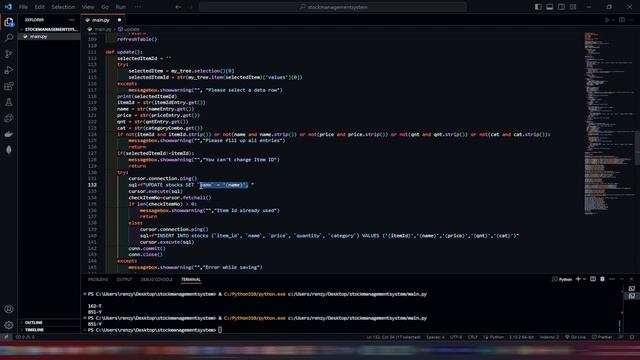This screenshot has height=360, width=640.
Task: Open notifications bell in status bar
Action: pyautogui.click(x=632, y=337)
